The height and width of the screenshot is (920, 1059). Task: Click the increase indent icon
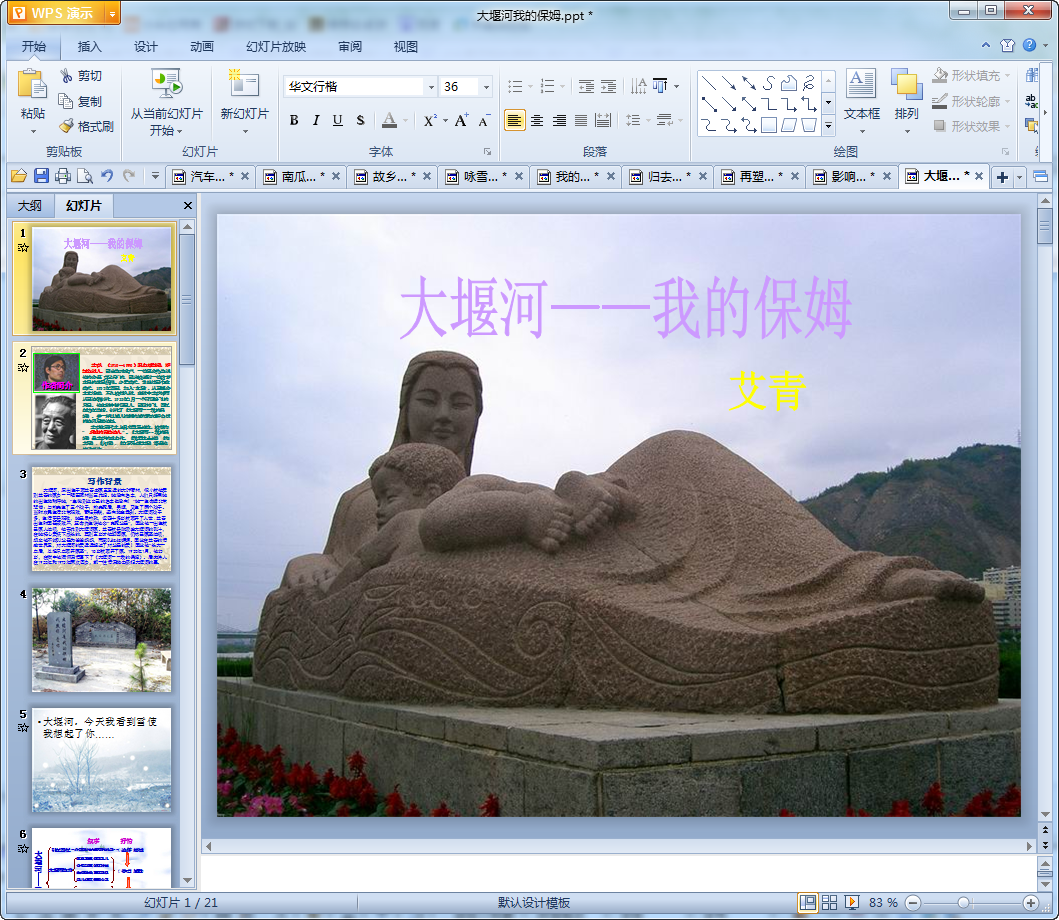(x=609, y=86)
